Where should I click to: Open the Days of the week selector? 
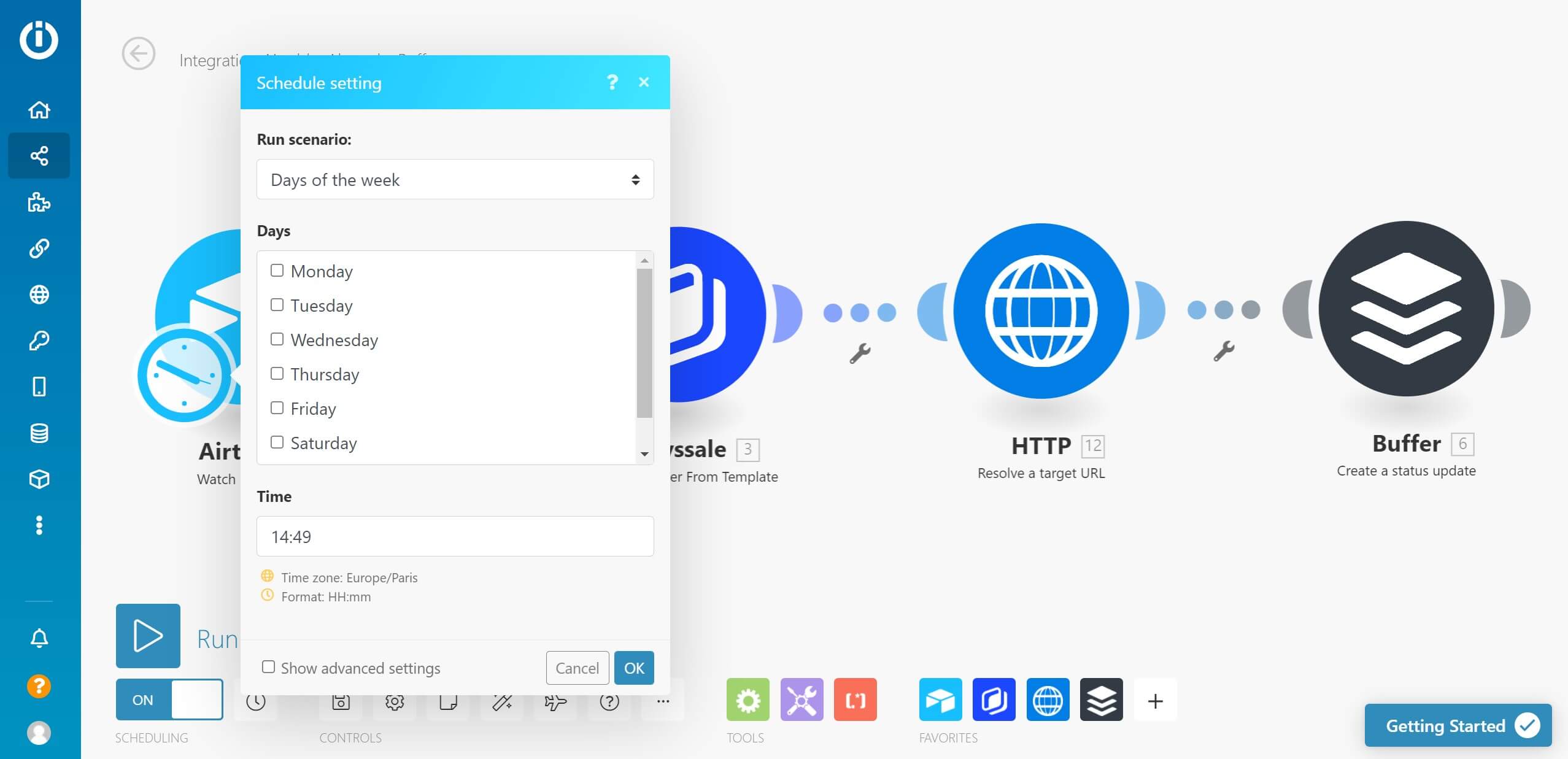coord(454,179)
